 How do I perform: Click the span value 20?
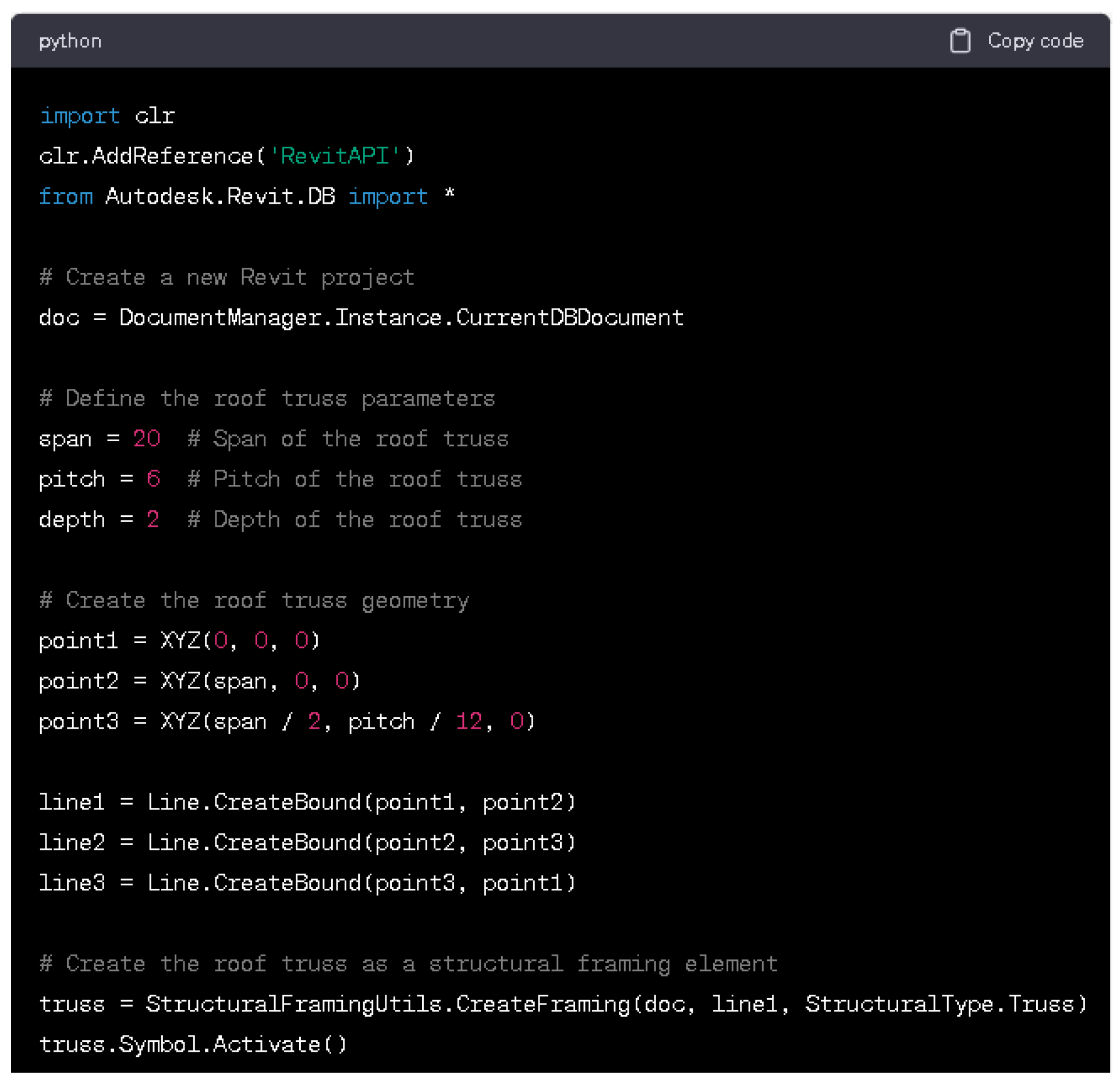(x=146, y=439)
